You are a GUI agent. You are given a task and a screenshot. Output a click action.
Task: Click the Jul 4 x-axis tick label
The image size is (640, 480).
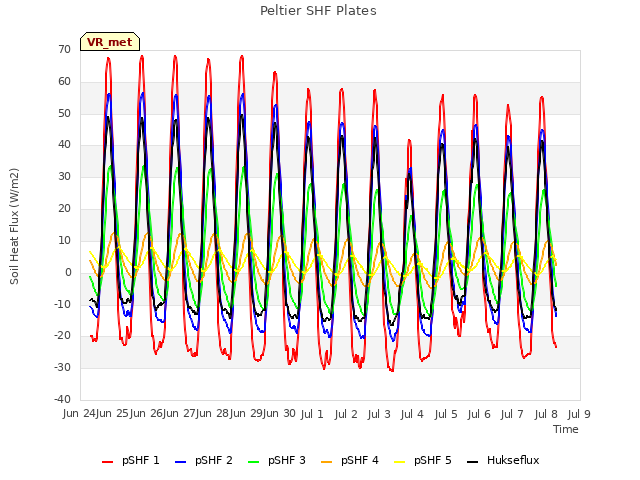point(412,414)
